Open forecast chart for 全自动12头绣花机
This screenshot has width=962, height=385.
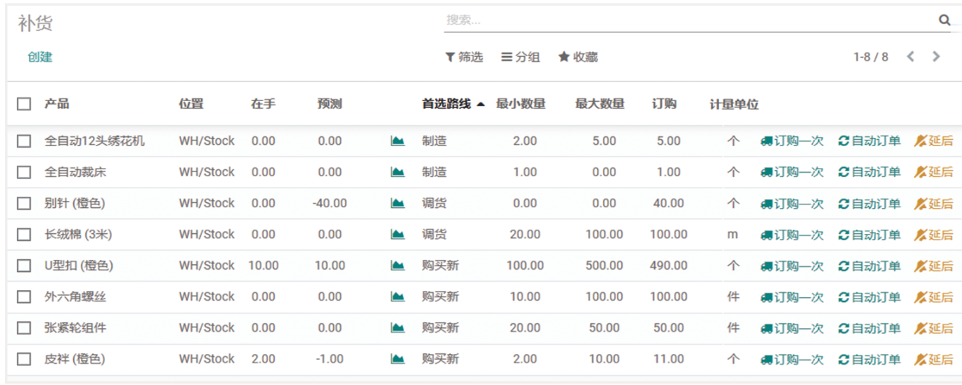tap(398, 141)
